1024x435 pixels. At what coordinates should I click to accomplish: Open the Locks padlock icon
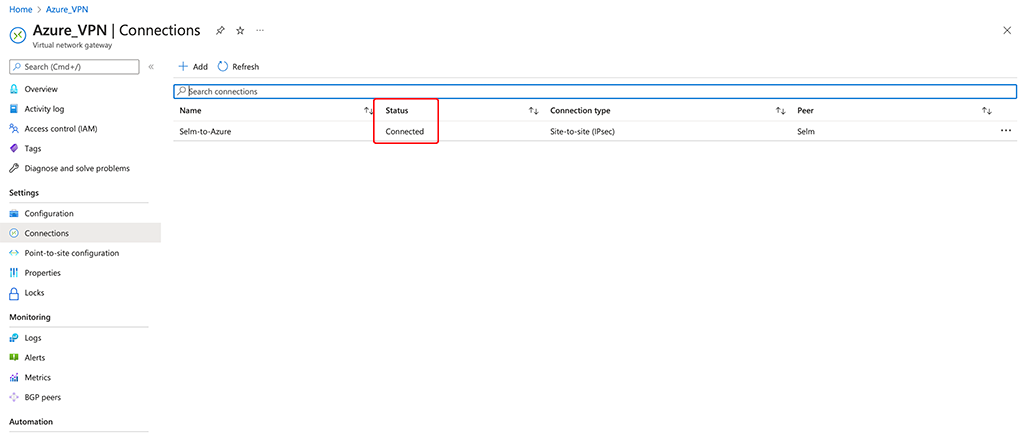pyautogui.click(x=14, y=293)
